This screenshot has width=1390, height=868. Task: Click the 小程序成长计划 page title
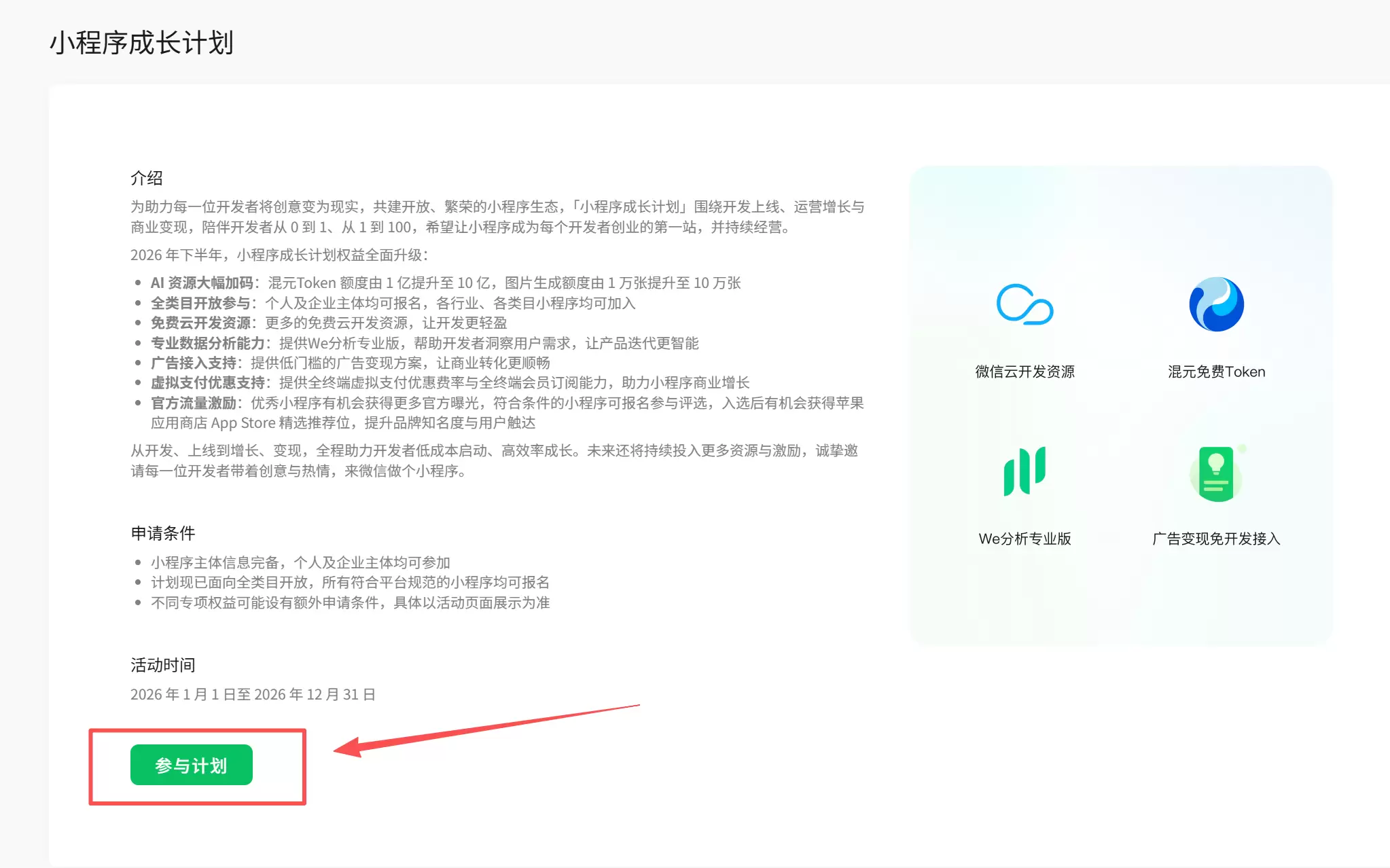pos(141,43)
